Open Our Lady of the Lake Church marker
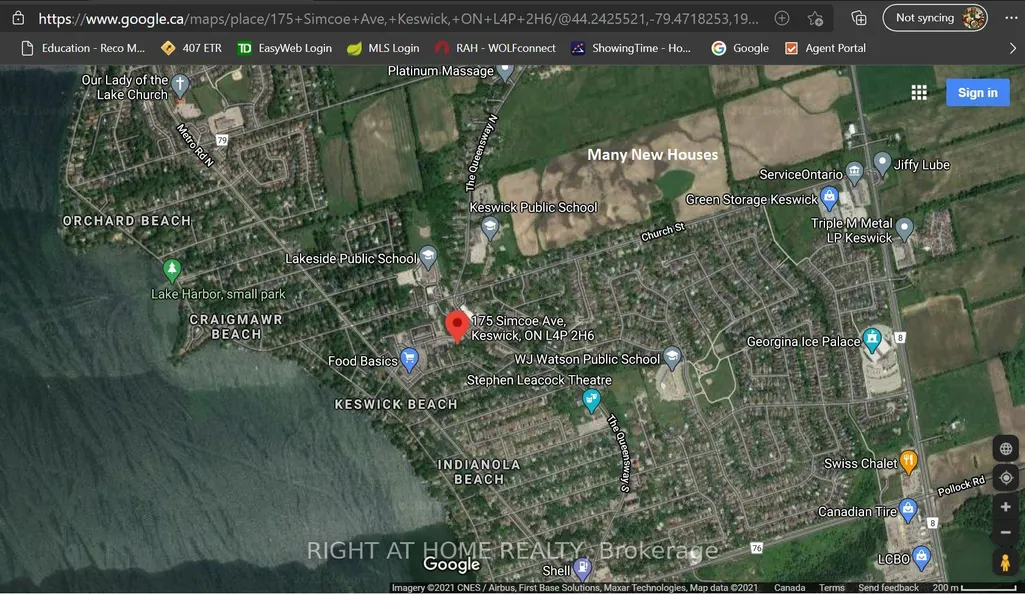The image size is (1025, 594). tap(180, 86)
